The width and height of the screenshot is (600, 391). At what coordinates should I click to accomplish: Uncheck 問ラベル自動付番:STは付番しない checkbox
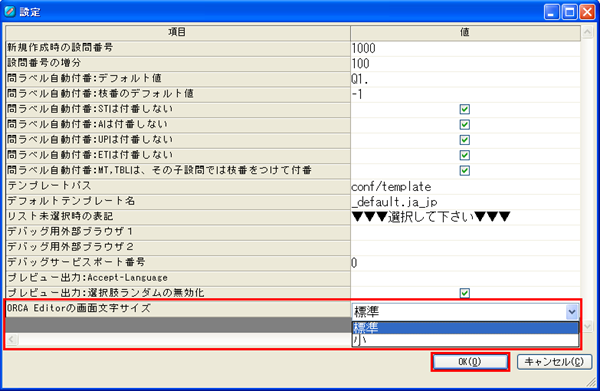click(465, 109)
